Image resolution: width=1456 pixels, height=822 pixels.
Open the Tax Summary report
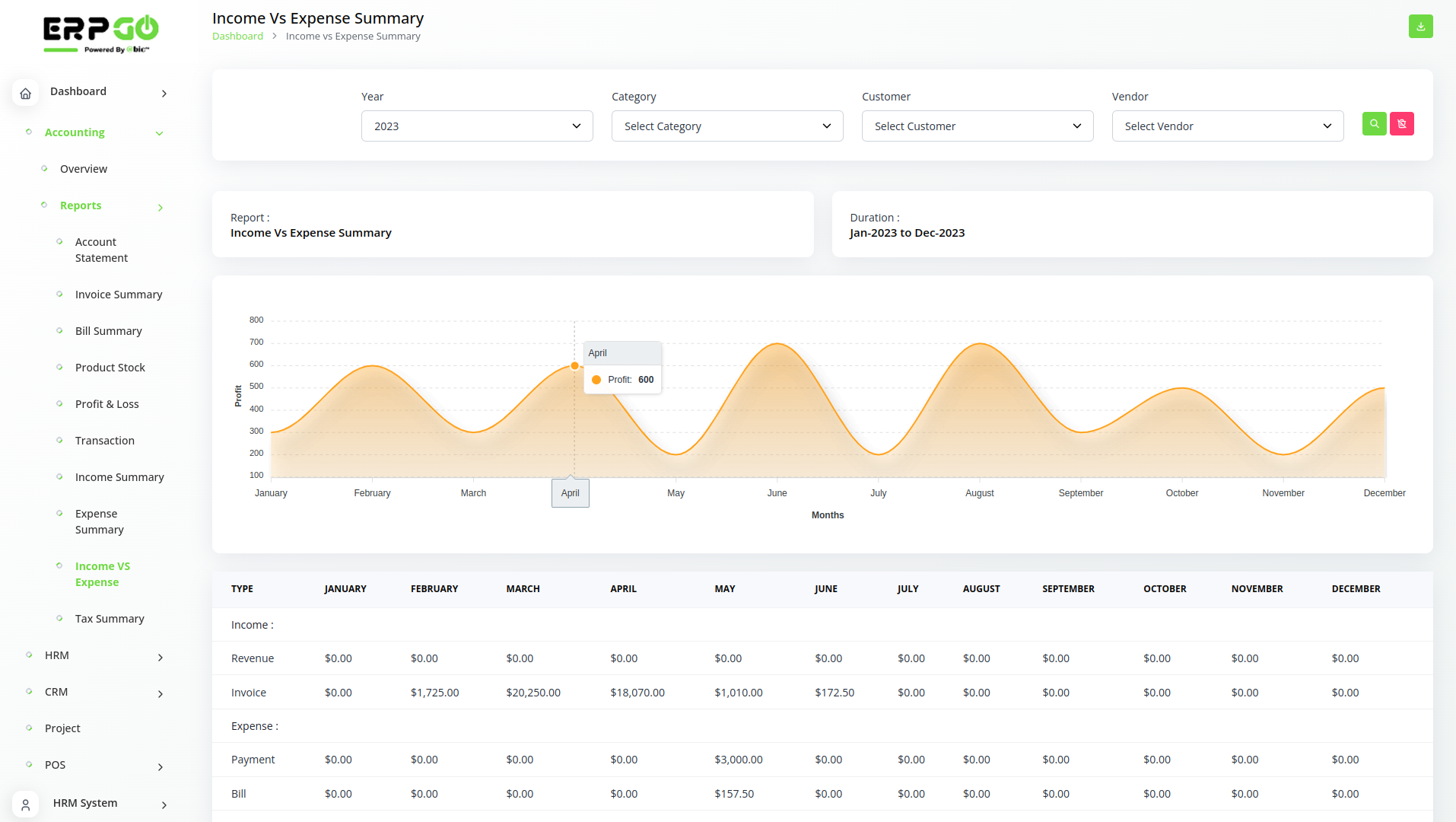110,619
